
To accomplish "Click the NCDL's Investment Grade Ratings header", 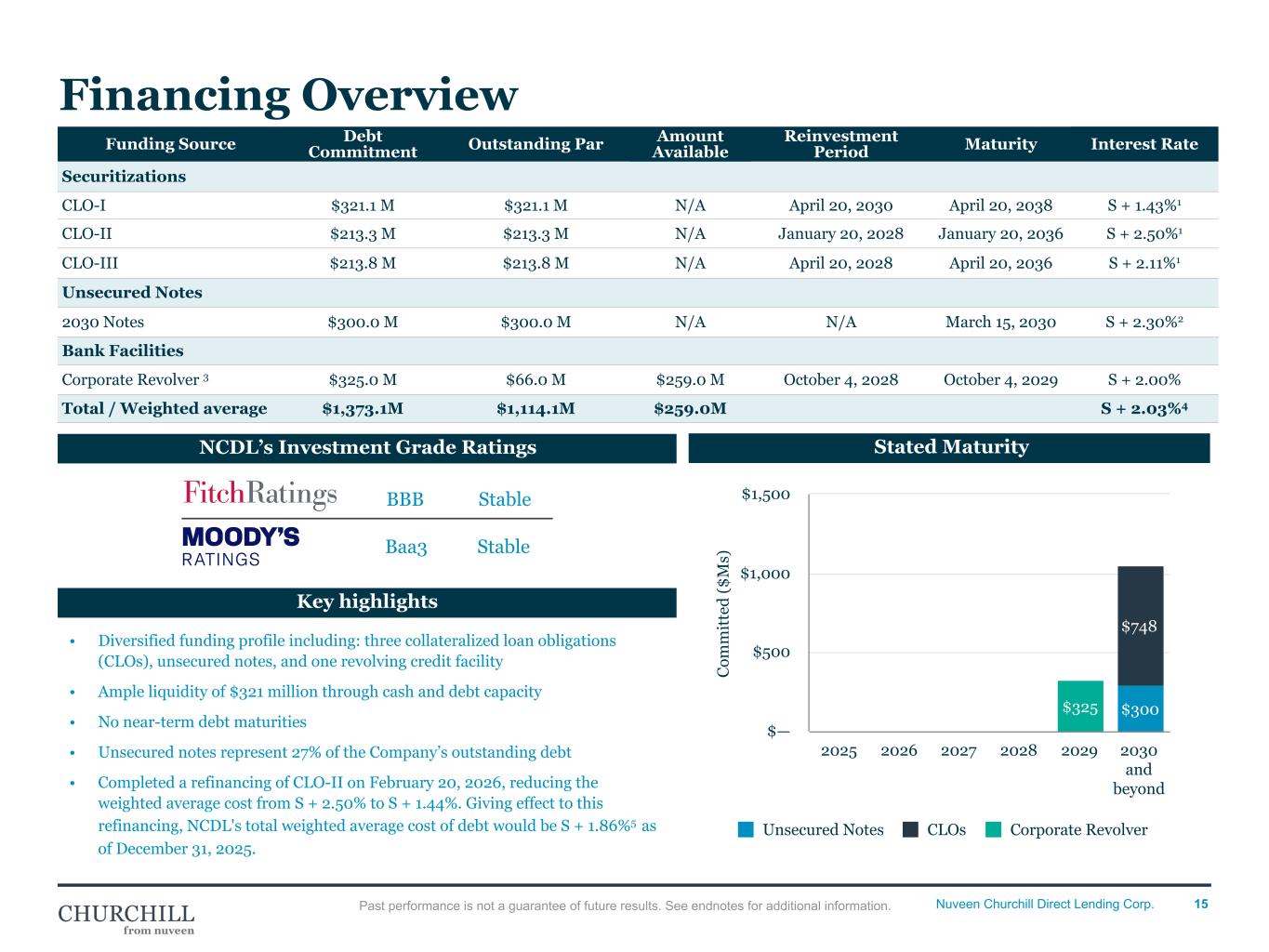I will click(x=366, y=447).
